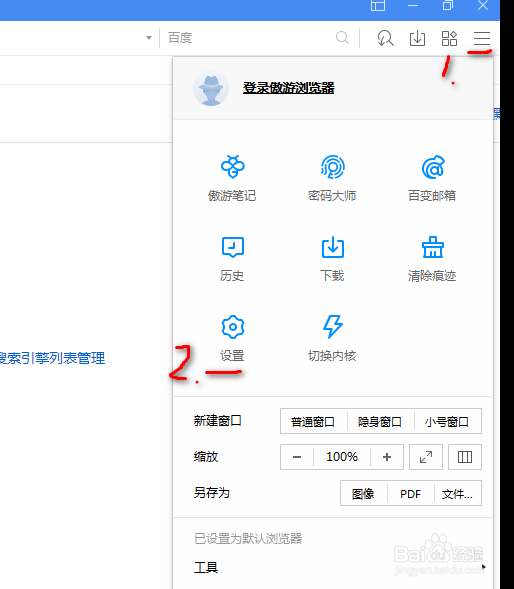The image size is (514, 589).
Task: Save page as 图像 image
Action: point(363,494)
